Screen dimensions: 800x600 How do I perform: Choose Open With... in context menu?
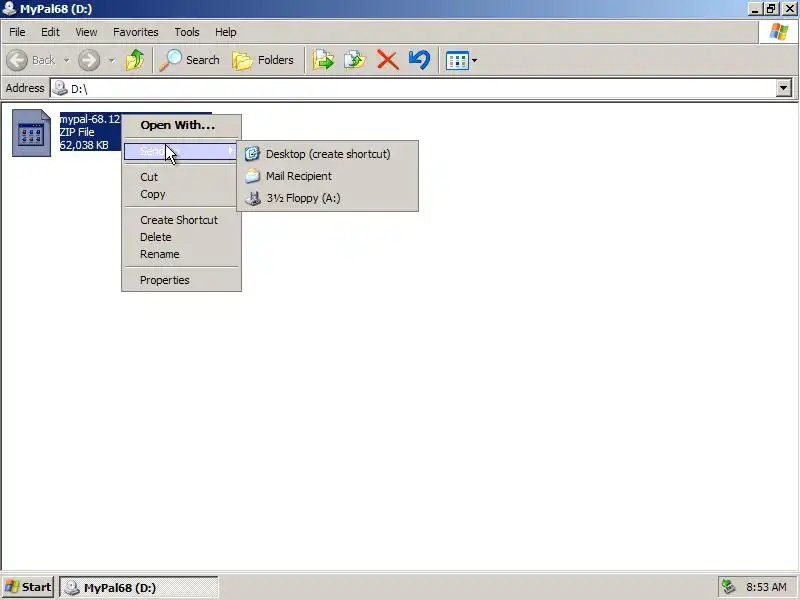(181, 126)
